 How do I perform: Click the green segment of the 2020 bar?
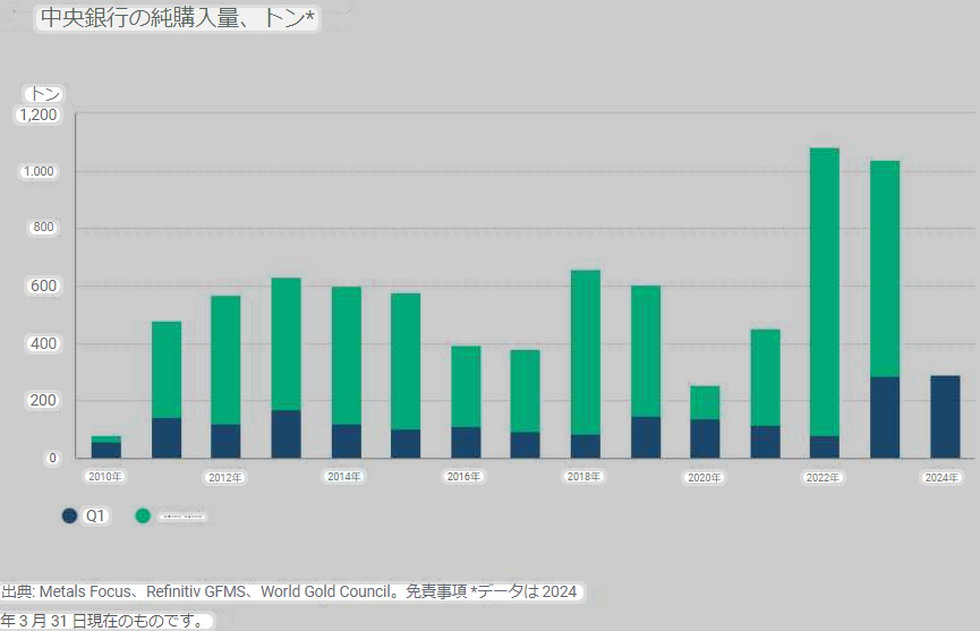(704, 402)
